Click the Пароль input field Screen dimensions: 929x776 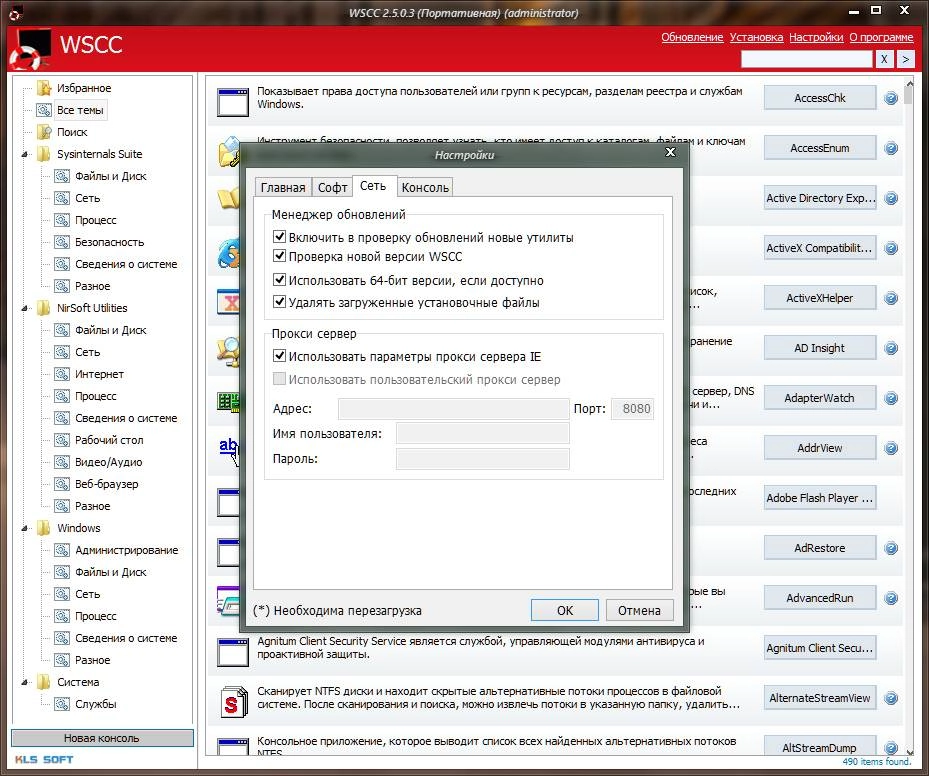tap(482, 459)
